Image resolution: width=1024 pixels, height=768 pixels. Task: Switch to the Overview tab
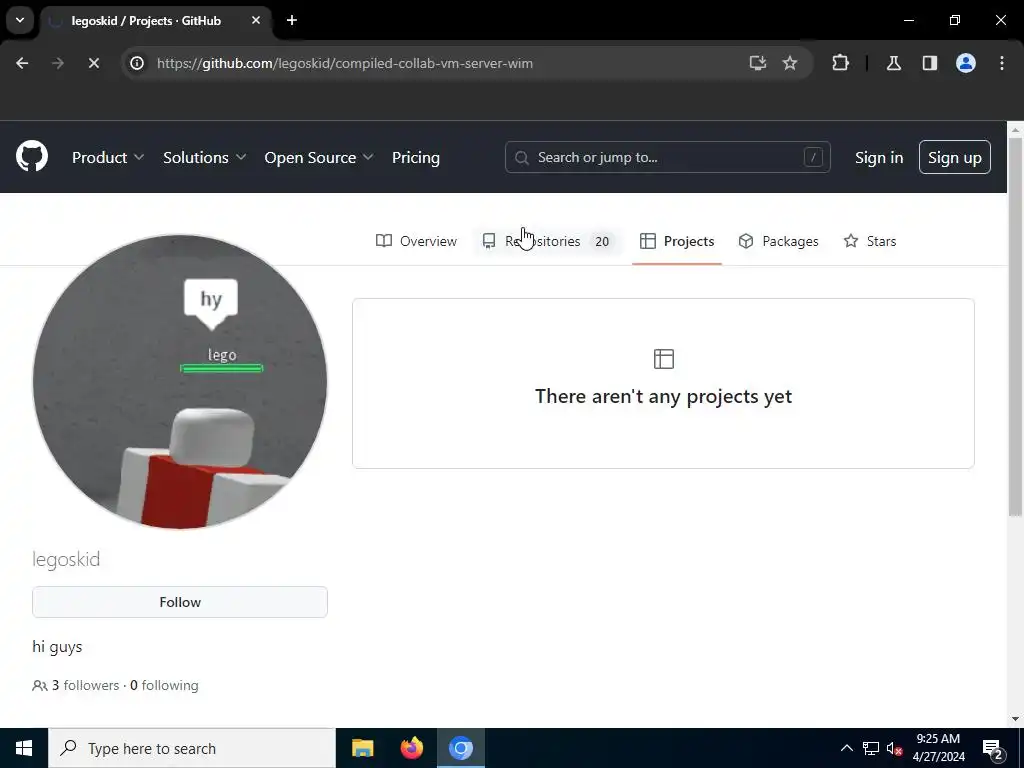(x=417, y=241)
